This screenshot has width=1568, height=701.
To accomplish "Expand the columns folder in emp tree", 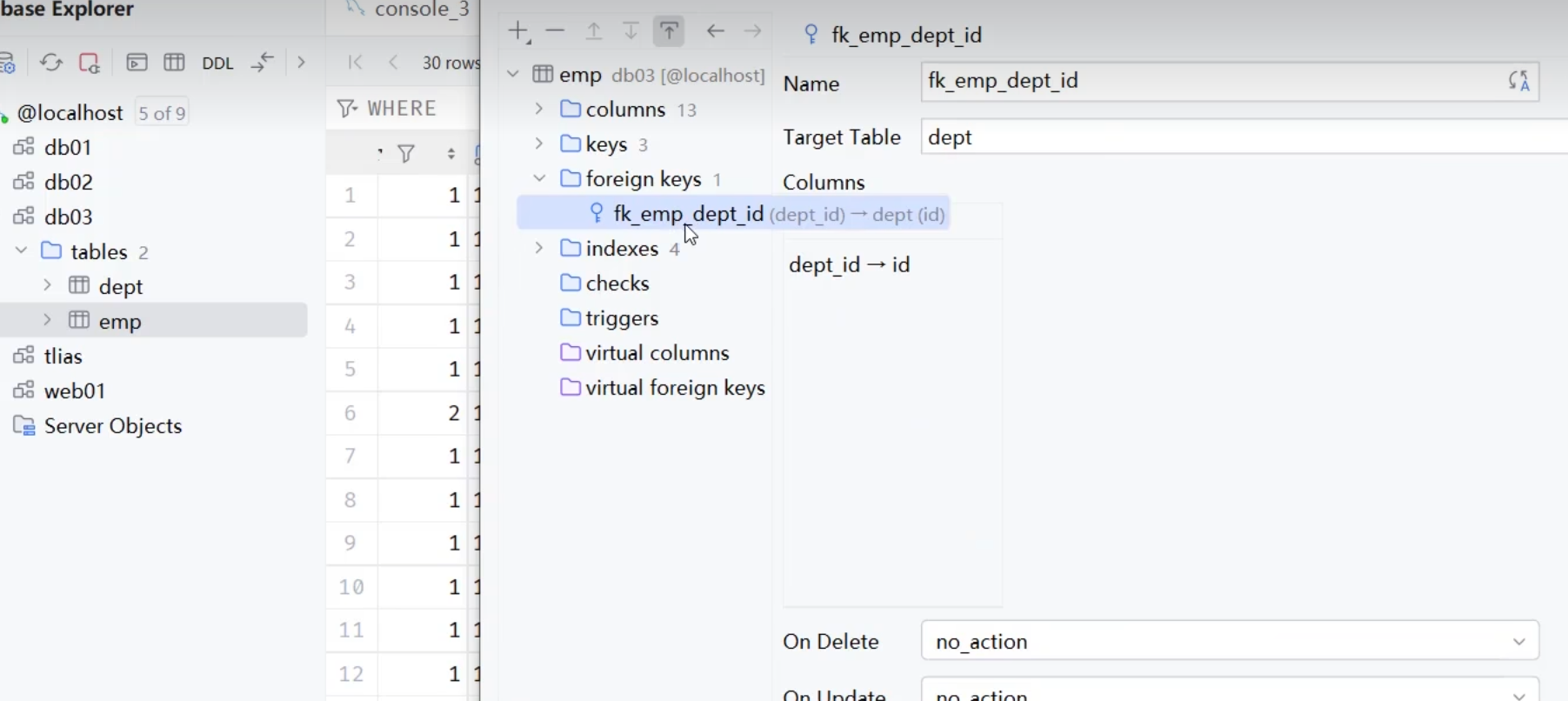I will [539, 110].
